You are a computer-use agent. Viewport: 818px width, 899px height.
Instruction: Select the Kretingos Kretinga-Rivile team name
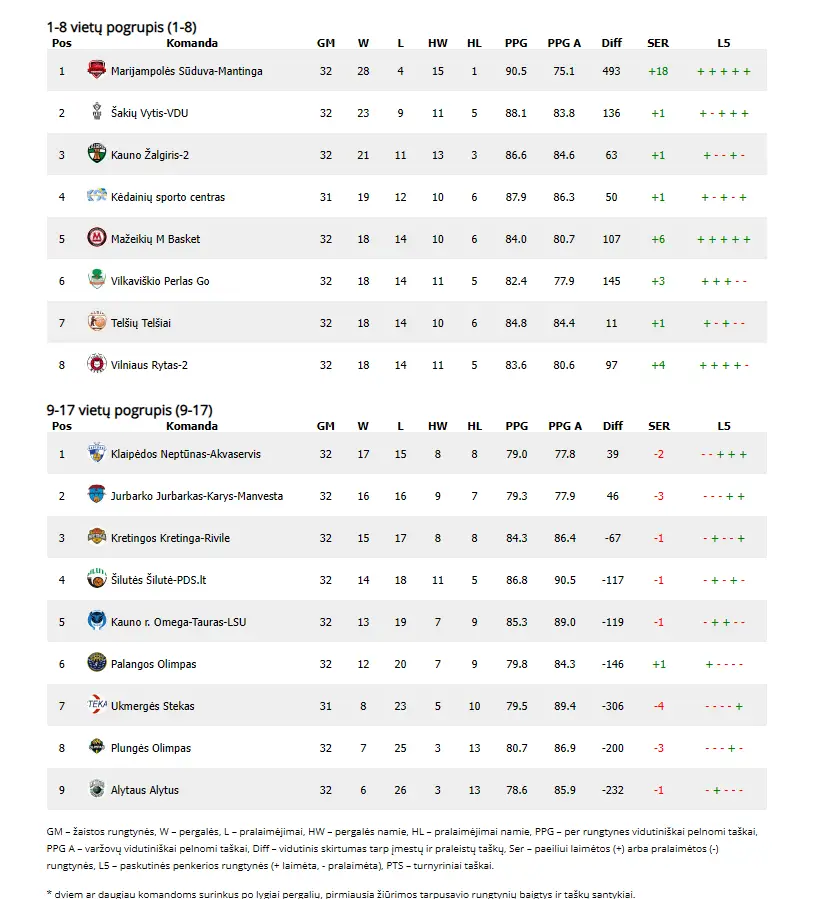click(170, 538)
